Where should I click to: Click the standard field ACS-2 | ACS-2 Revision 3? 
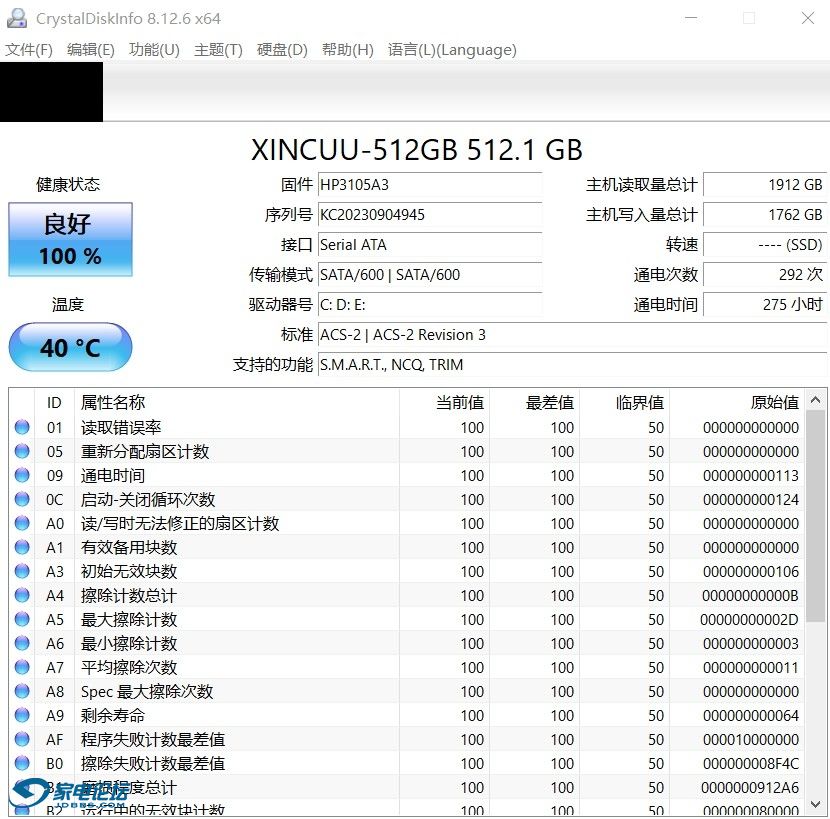click(x=572, y=335)
